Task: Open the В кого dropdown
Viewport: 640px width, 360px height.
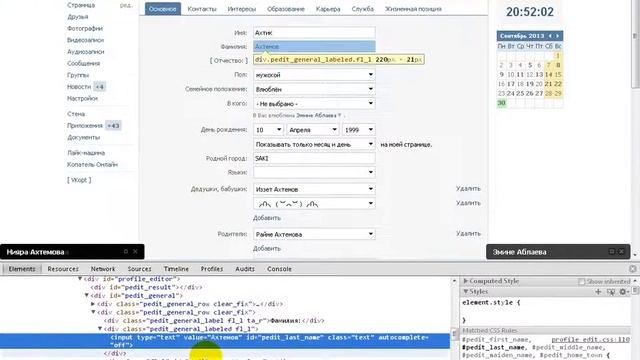Action: point(314,104)
